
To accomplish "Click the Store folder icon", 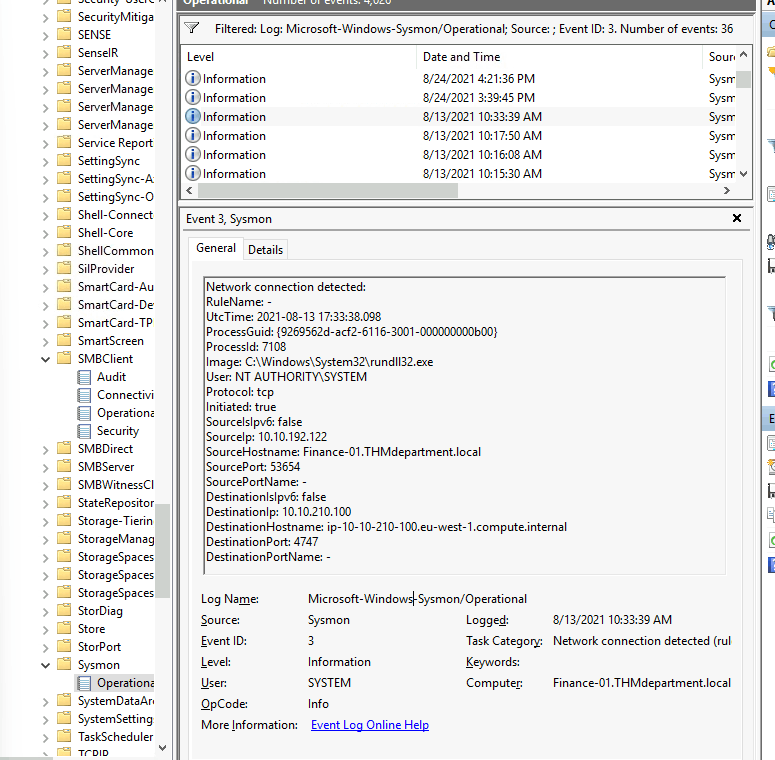I will coord(64,628).
